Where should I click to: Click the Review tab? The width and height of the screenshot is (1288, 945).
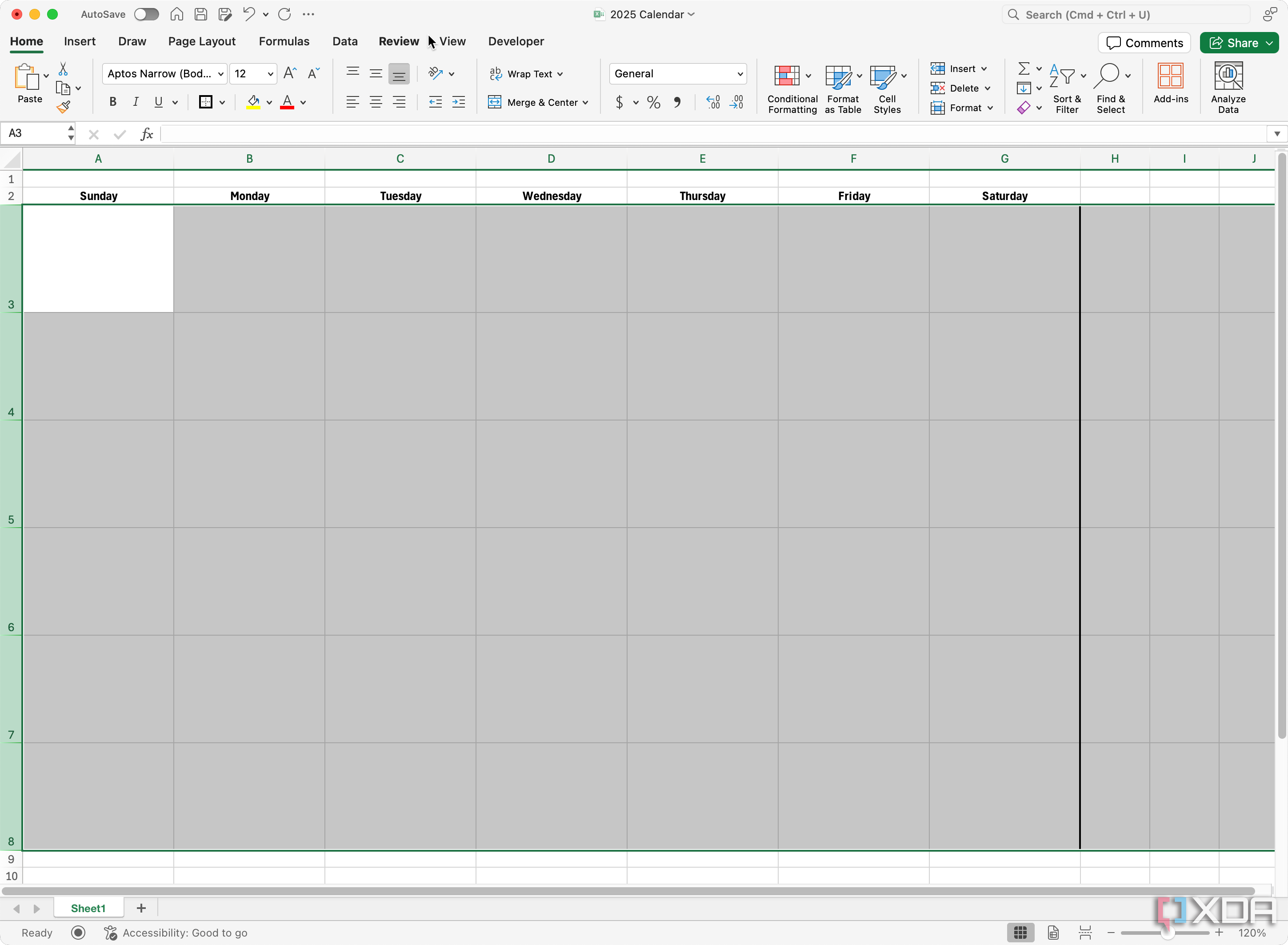[399, 41]
